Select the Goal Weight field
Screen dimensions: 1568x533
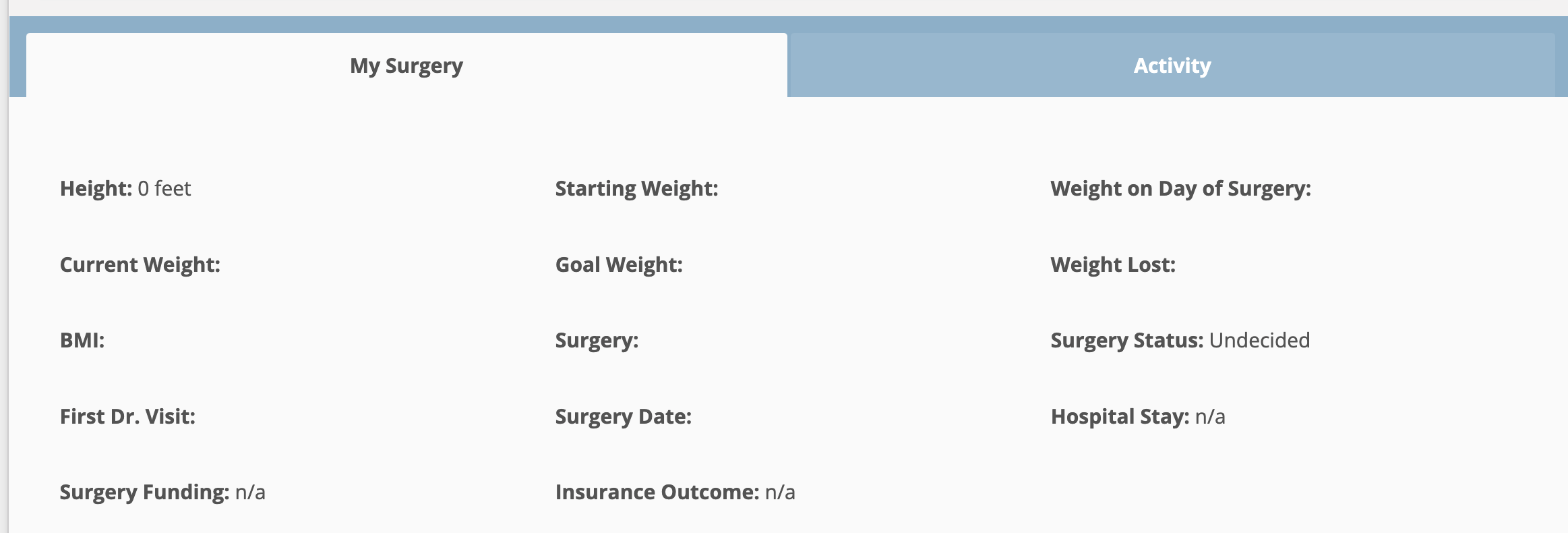[619, 265]
